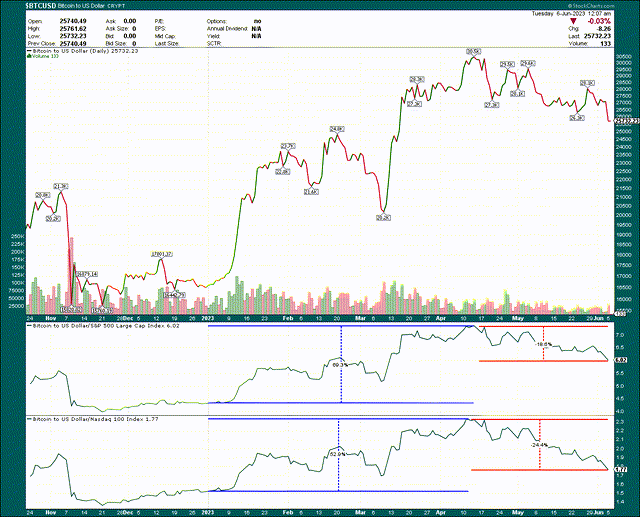This screenshot has width=640, height=517.
Task: Click the 69.3% gain annotation
Action: (340, 365)
